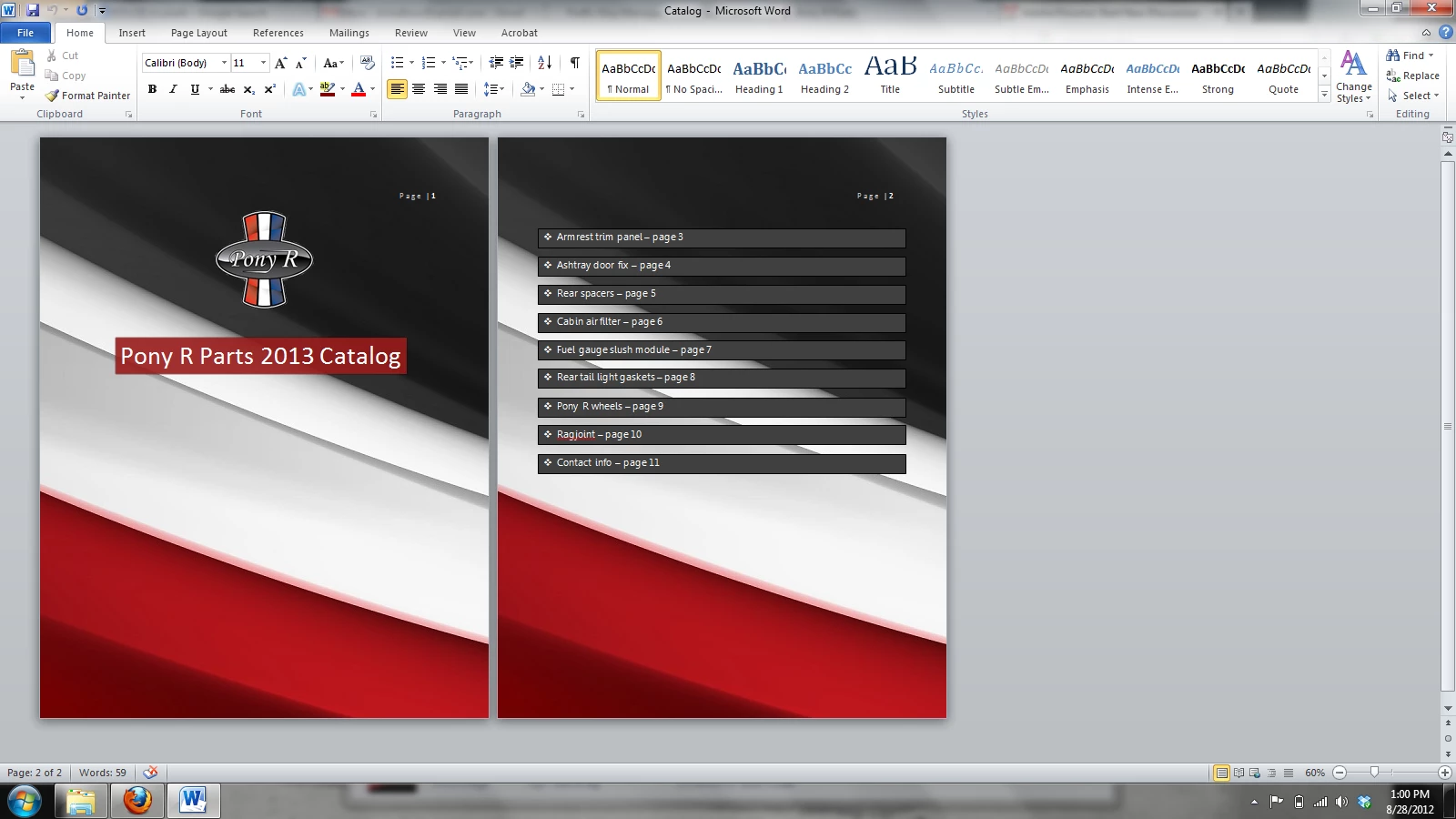
Task: Open the Paste options arrow
Action: point(22,96)
